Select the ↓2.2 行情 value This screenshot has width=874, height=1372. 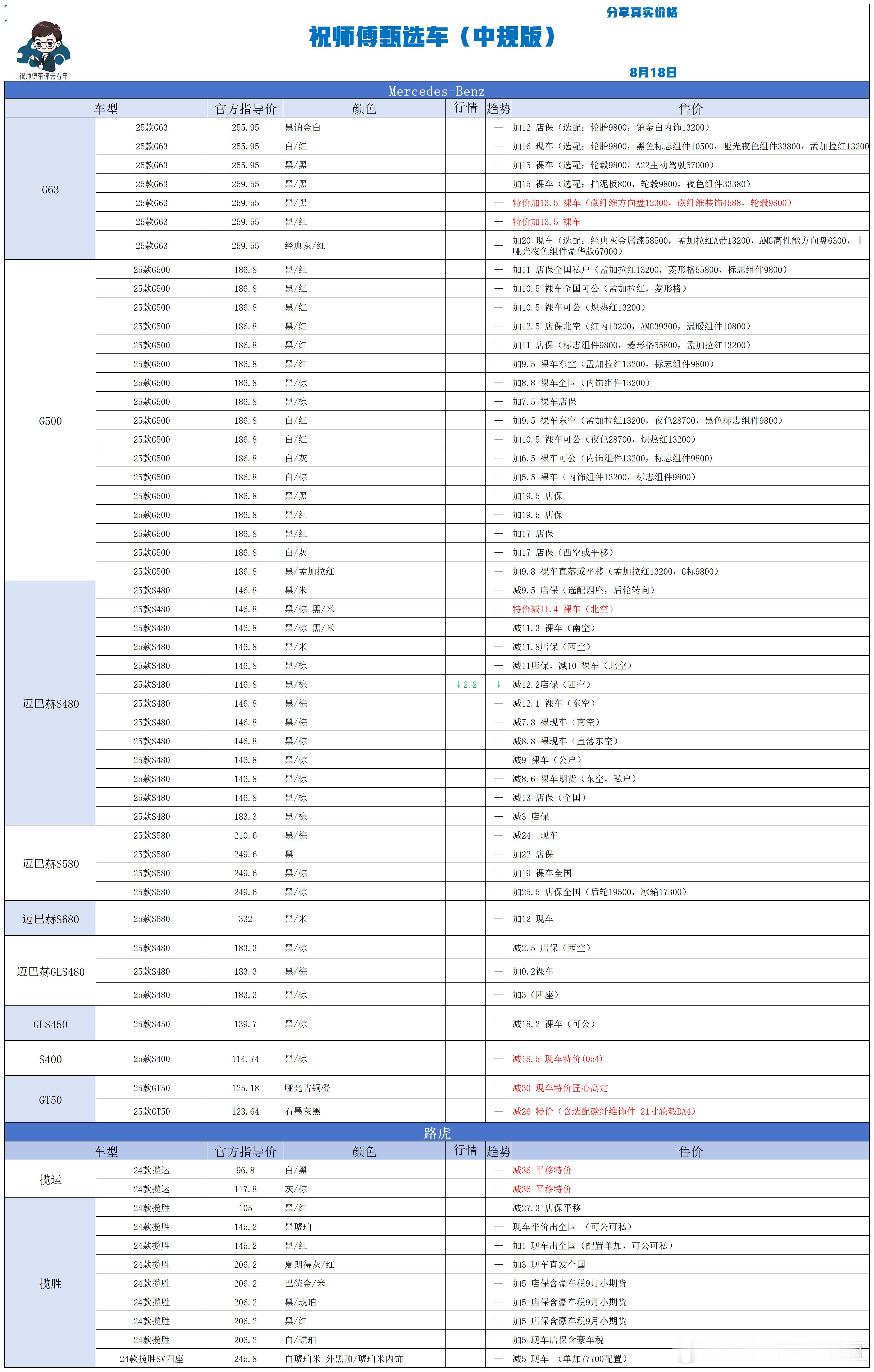466,684
